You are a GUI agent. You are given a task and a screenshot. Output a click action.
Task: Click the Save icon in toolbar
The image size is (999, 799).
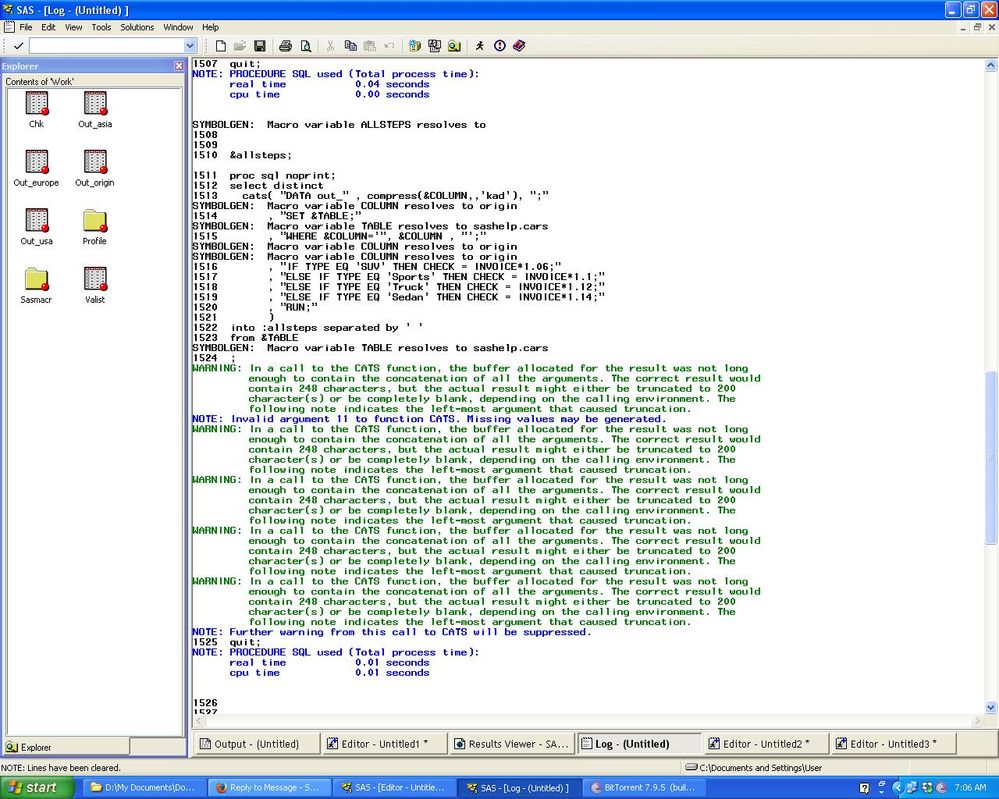pyautogui.click(x=259, y=46)
